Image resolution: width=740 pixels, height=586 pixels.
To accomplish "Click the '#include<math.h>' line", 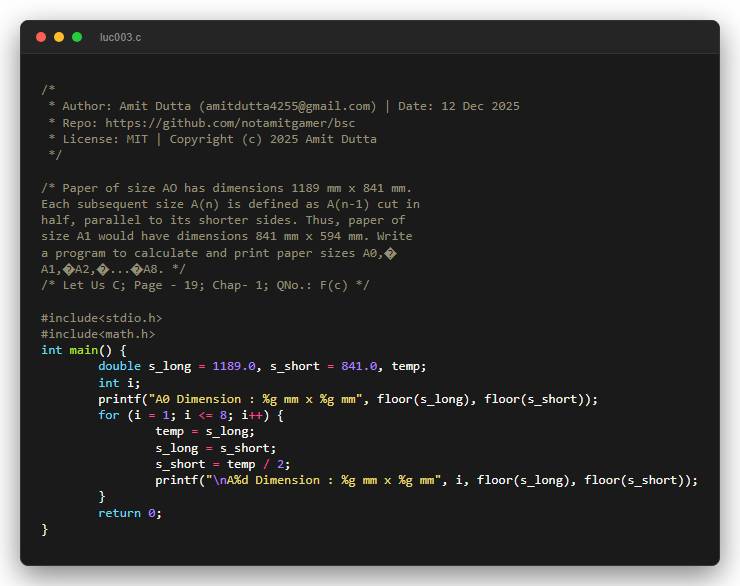I will pyautogui.click(x=98, y=334).
